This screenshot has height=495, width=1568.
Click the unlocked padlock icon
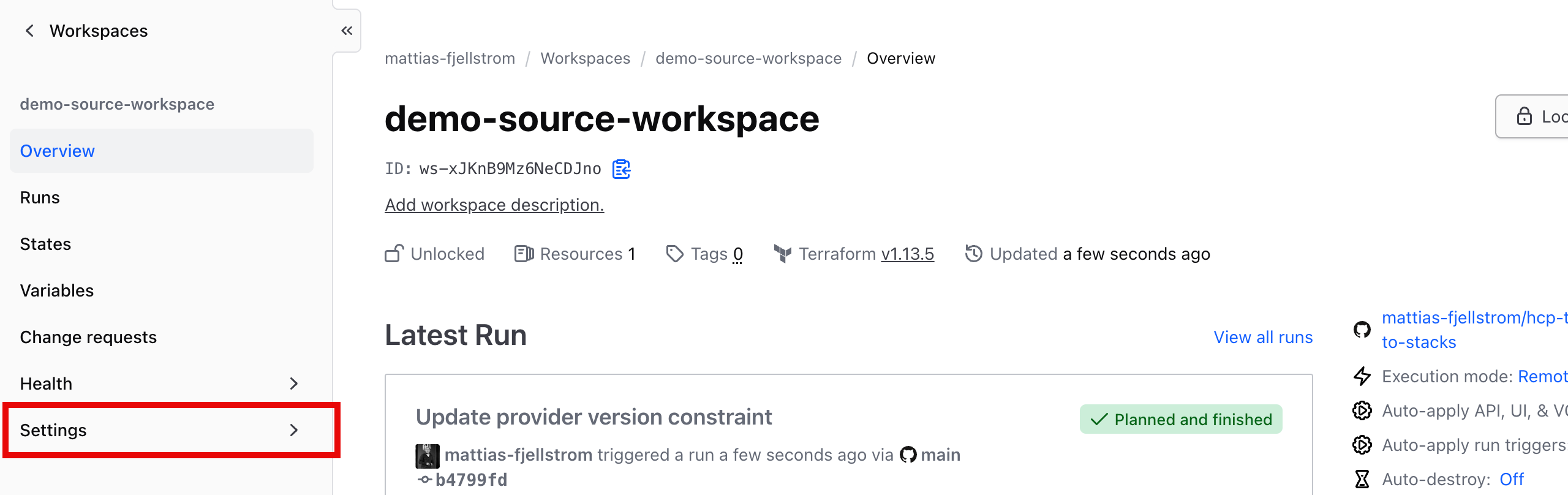pos(394,253)
